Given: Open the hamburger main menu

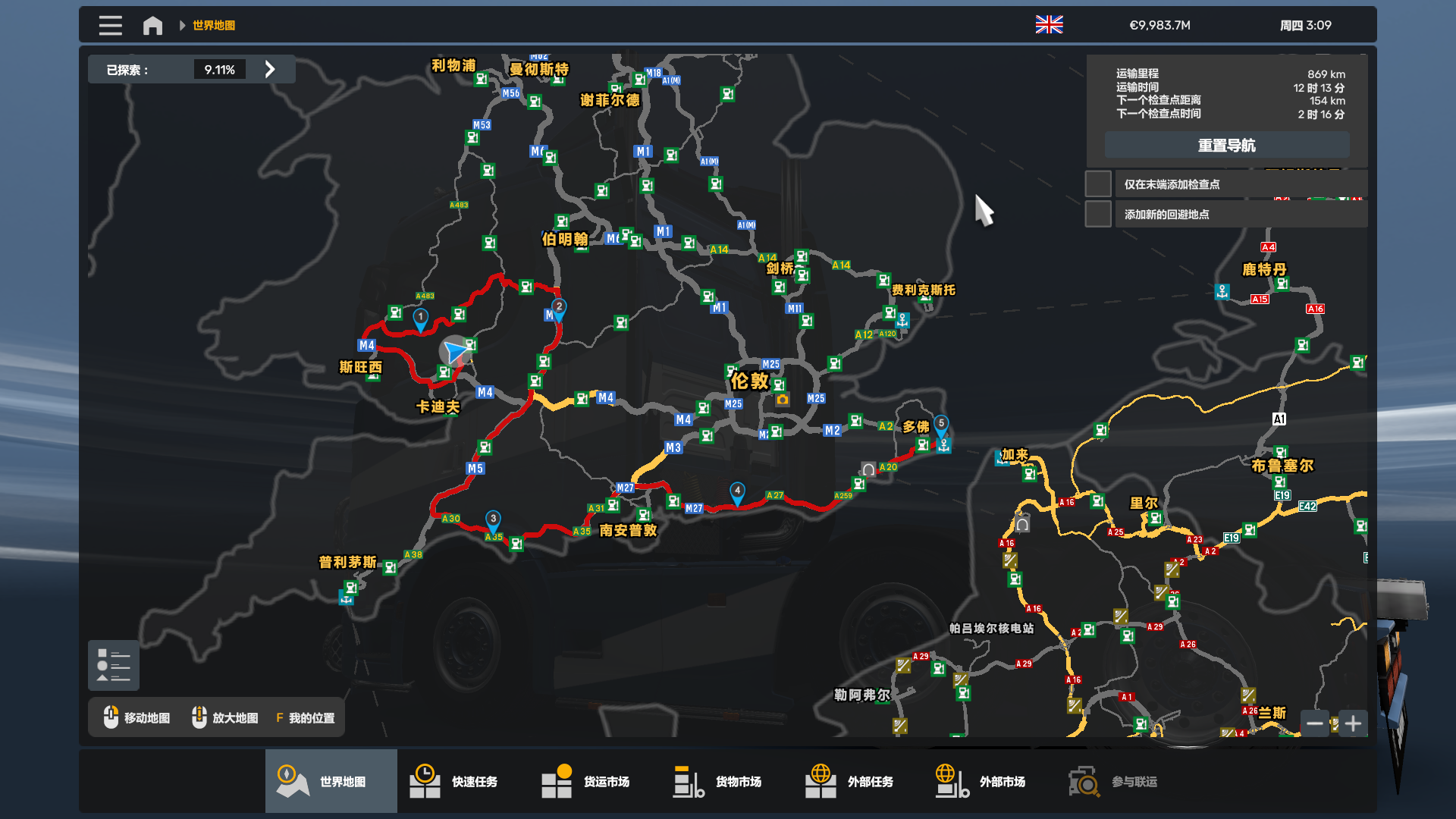Looking at the screenshot, I should (110, 25).
